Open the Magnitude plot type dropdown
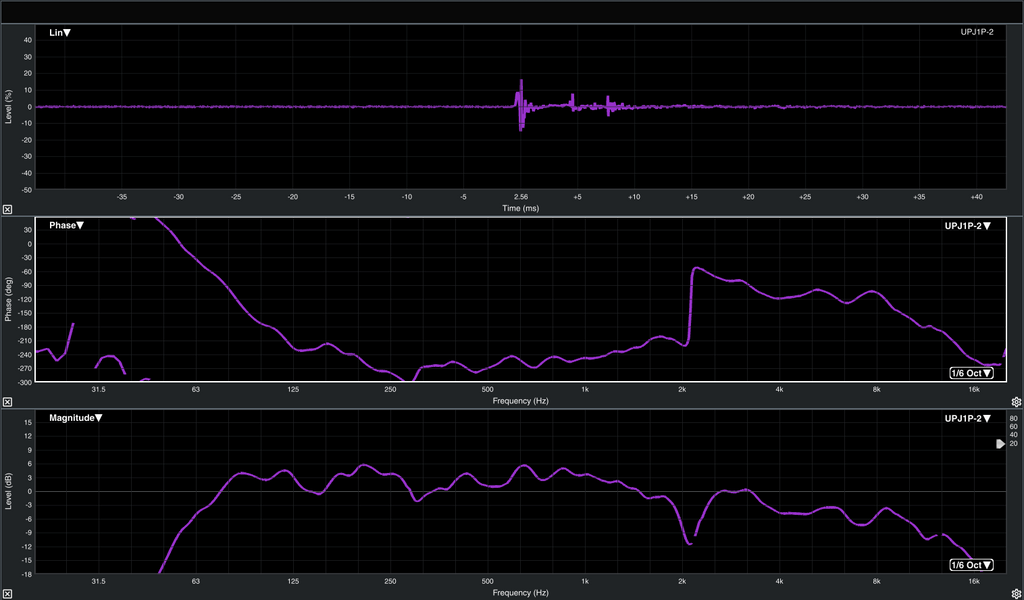This screenshot has height=600, width=1024. click(x=76, y=418)
